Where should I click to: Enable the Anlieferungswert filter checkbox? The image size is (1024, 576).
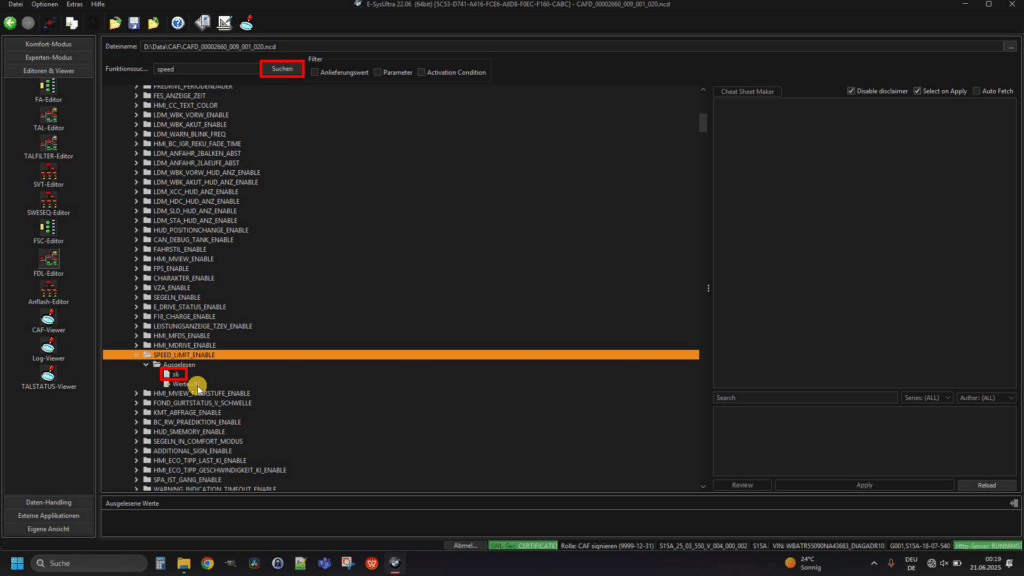pyautogui.click(x=315, y=72)
